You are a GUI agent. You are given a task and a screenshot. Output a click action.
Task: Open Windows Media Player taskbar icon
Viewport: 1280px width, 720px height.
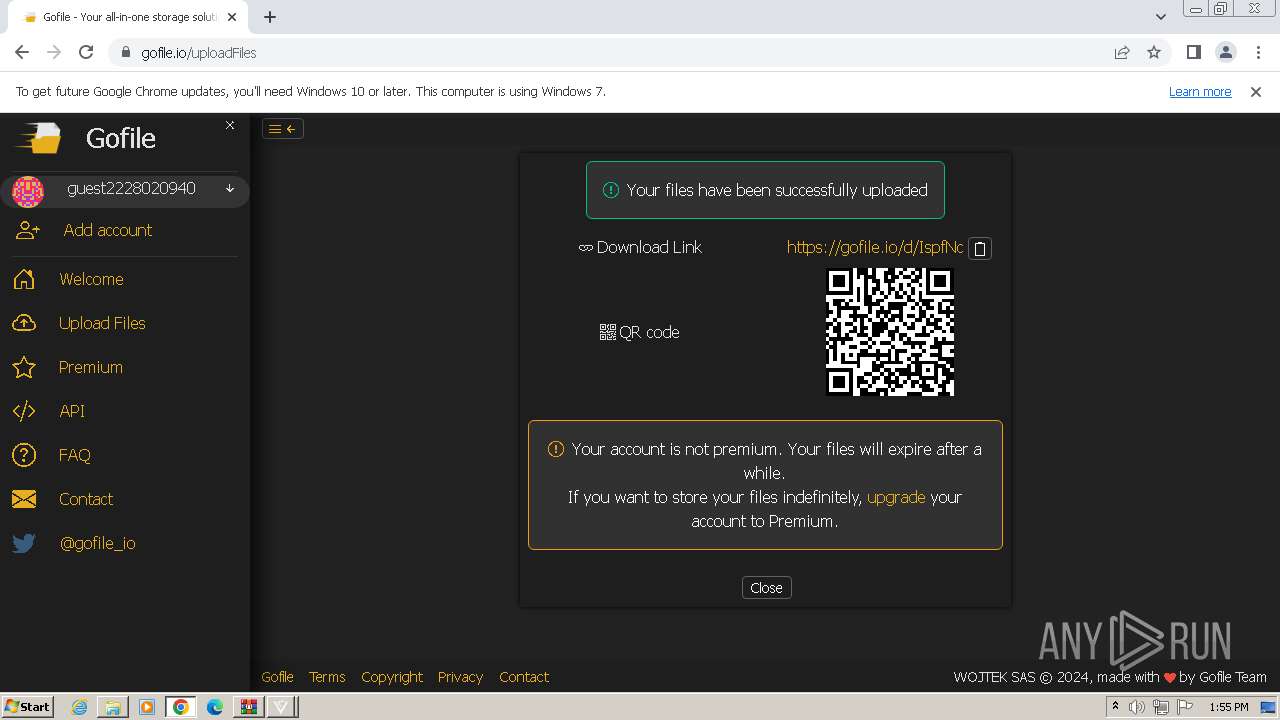point(147,707)
